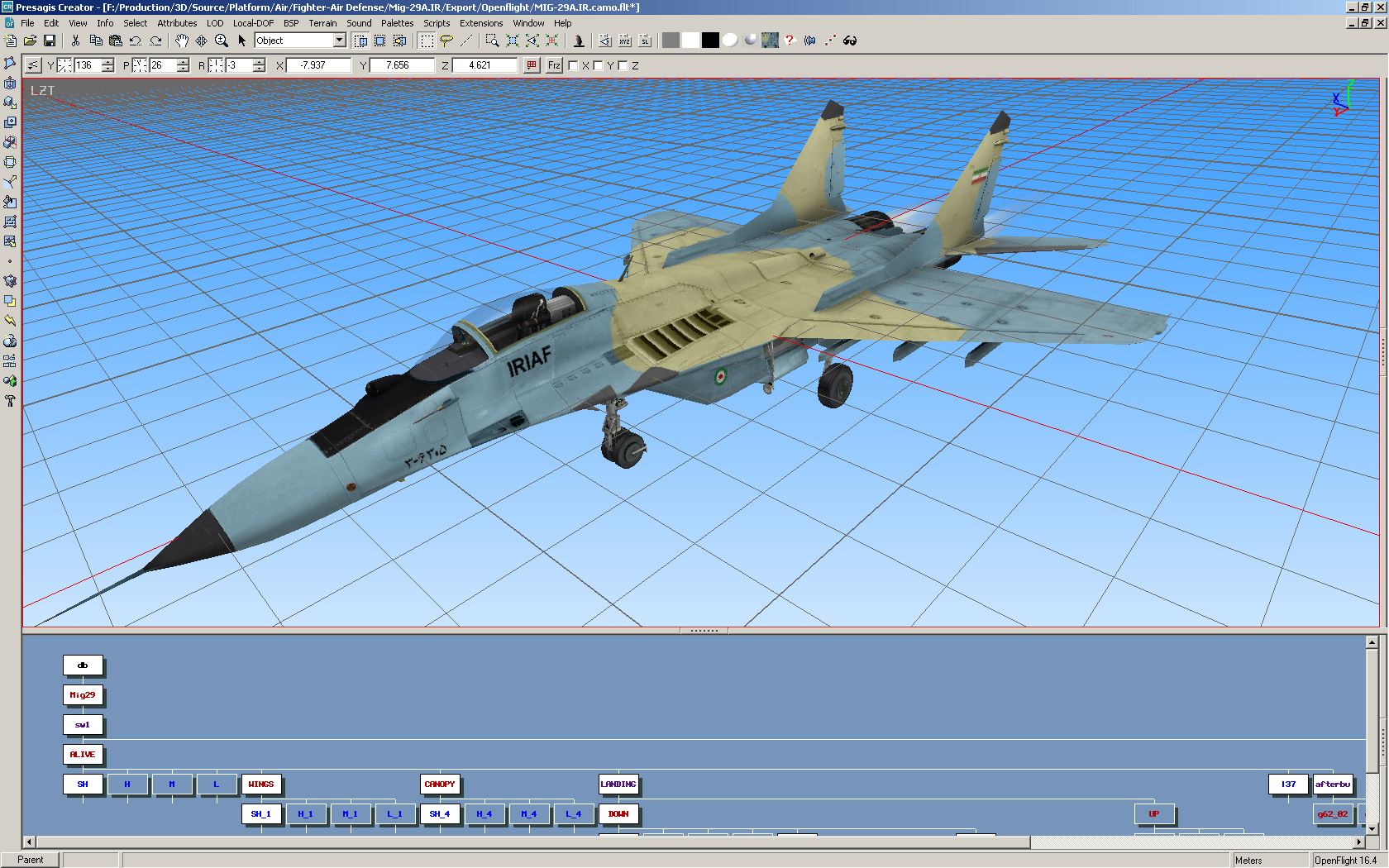Toggle the Z freeze checkbox
The image size is (1389, 868).
(x=623, y=66)
